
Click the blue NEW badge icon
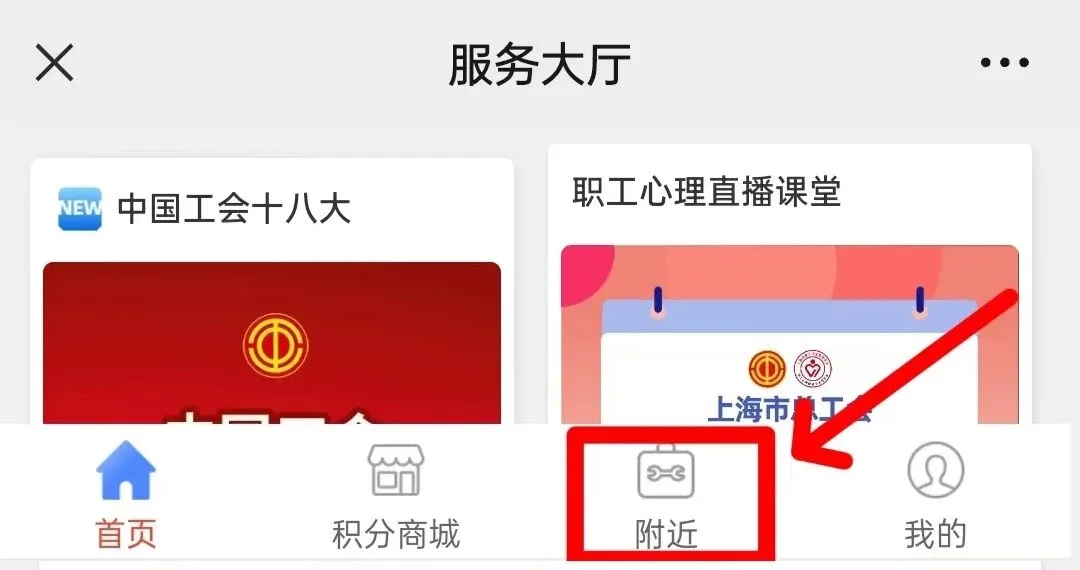(80, 208)
